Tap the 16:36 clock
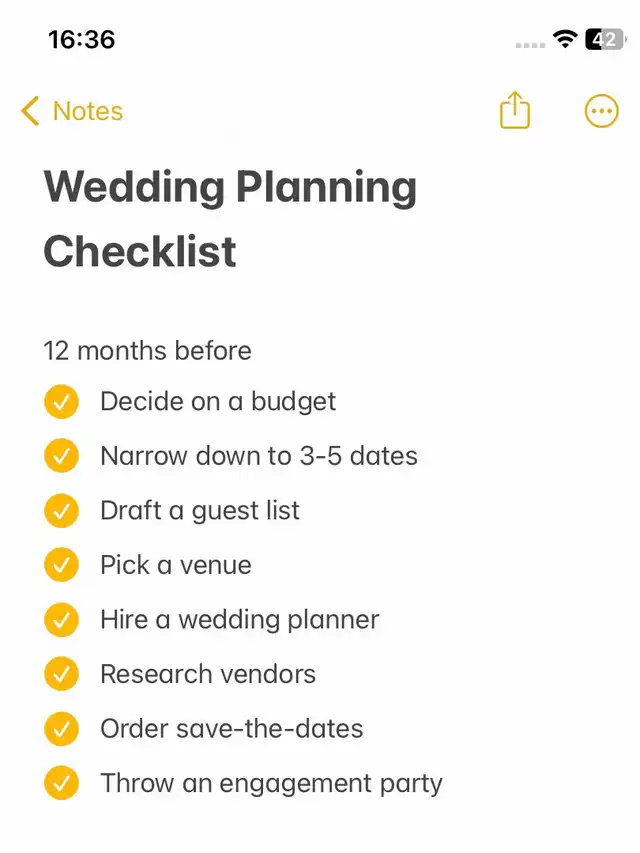The height and width of the screenshot is (853, 640). coord(81,40)
